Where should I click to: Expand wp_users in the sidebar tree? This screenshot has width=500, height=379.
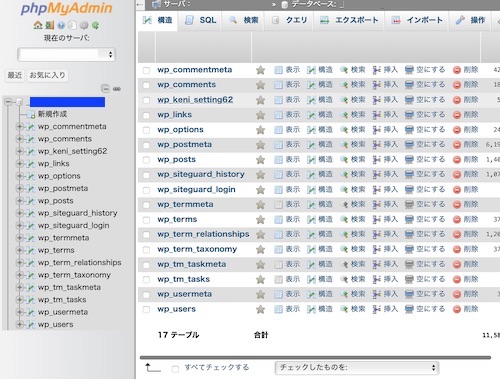pos(19,325)
